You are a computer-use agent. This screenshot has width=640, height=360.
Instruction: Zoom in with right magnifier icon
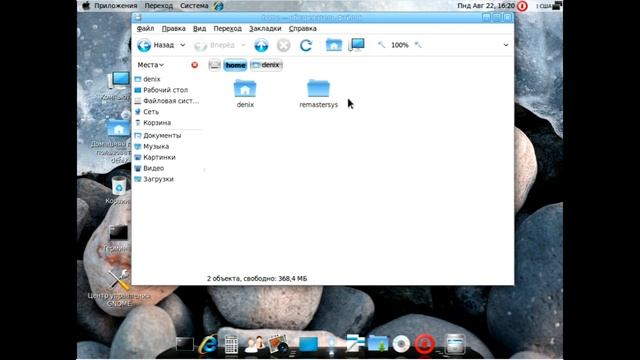418,45
